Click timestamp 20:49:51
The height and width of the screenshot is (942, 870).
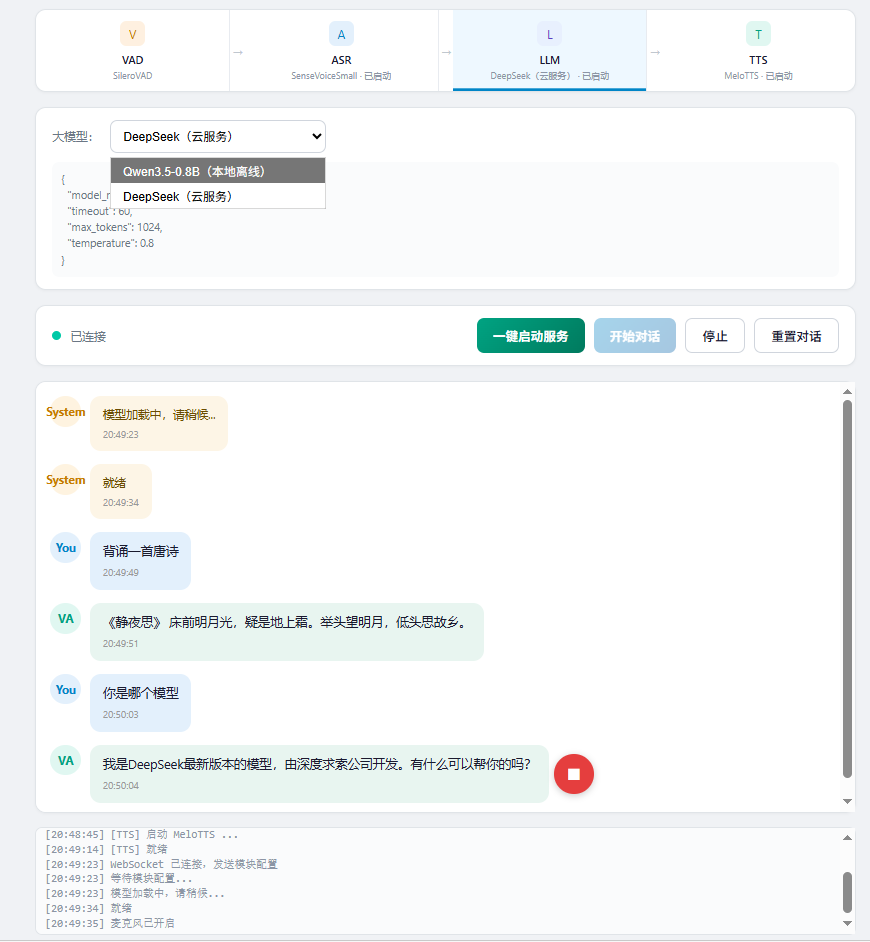pos(121,643)
